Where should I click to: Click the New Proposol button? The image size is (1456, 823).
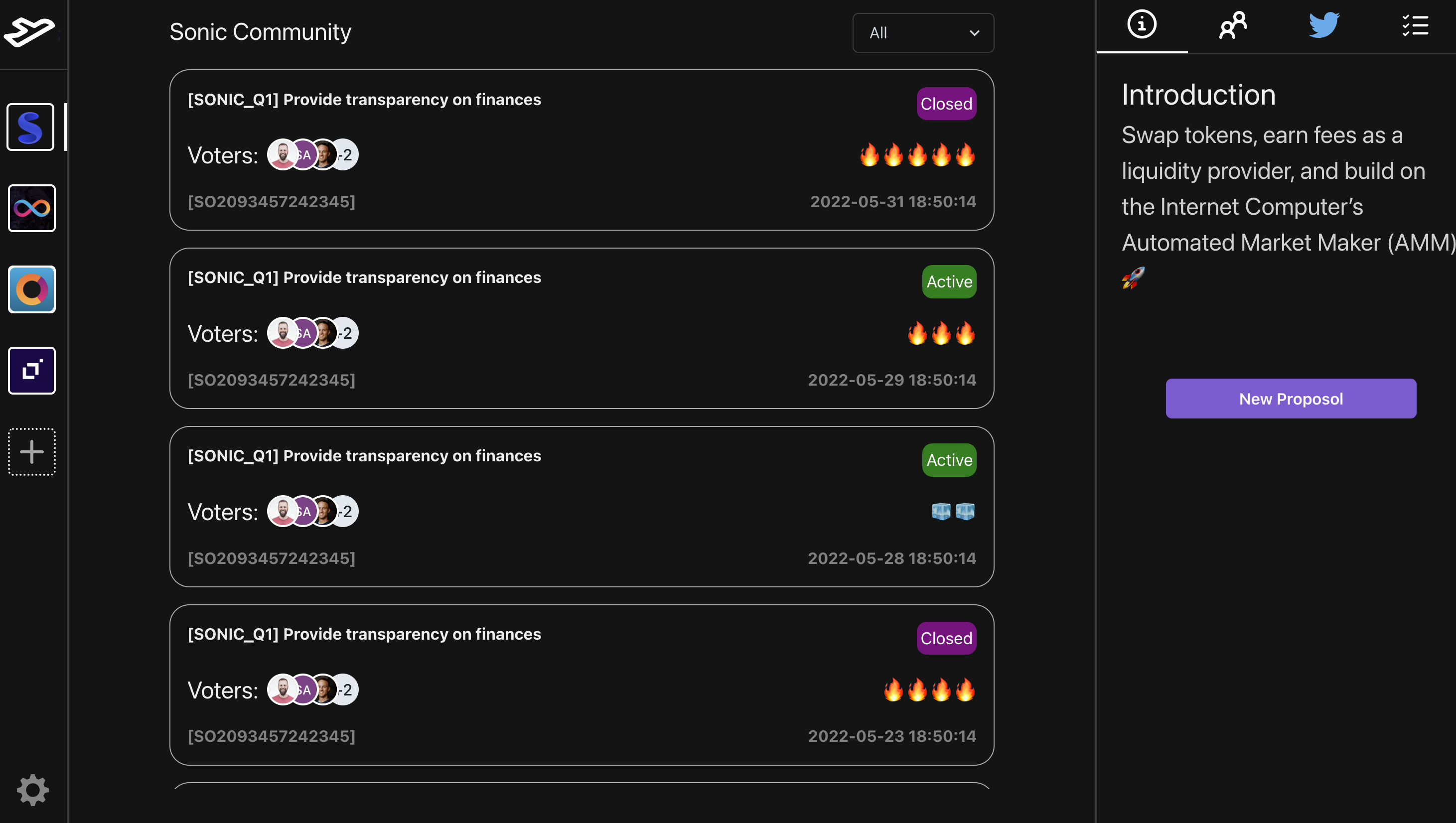click(x=1291, y=399)
